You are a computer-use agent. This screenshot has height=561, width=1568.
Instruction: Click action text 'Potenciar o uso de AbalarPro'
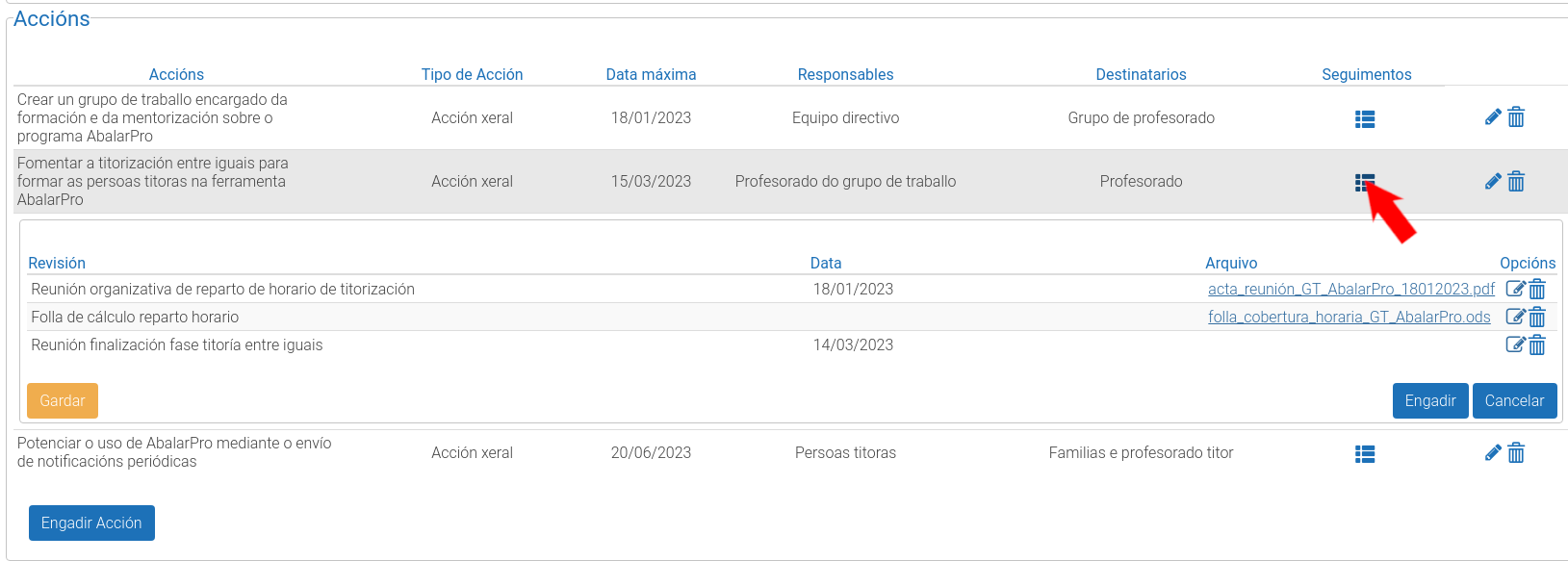pos(174,452)
